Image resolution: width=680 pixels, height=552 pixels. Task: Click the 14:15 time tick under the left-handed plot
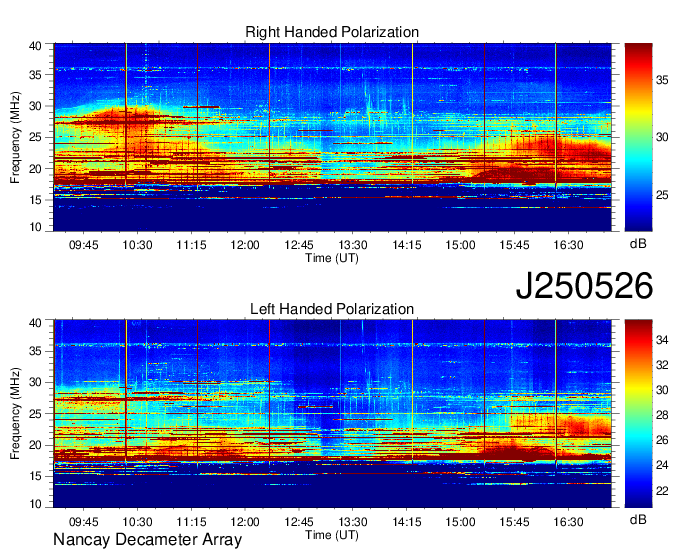pyautogui.click(x=407, y=521)
